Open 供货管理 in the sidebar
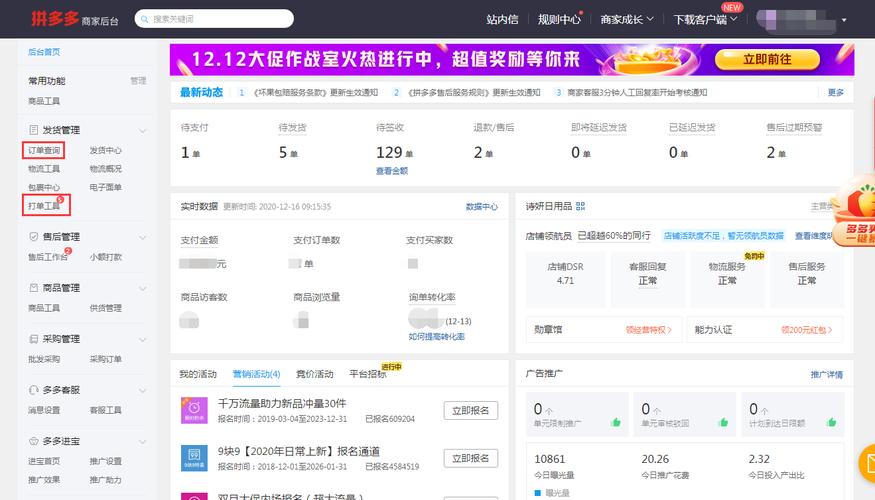875x500 pixels. [105, 307]
